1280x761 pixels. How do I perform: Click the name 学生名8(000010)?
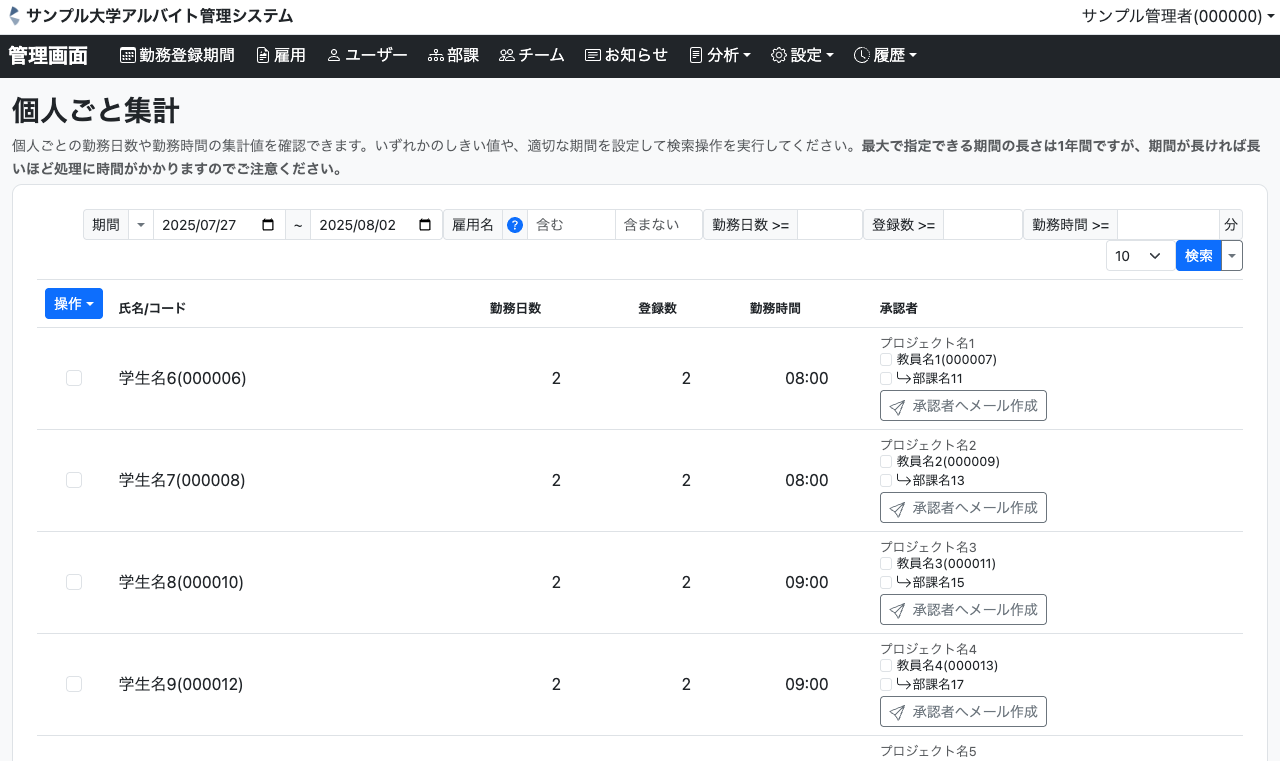pos(181,582)
